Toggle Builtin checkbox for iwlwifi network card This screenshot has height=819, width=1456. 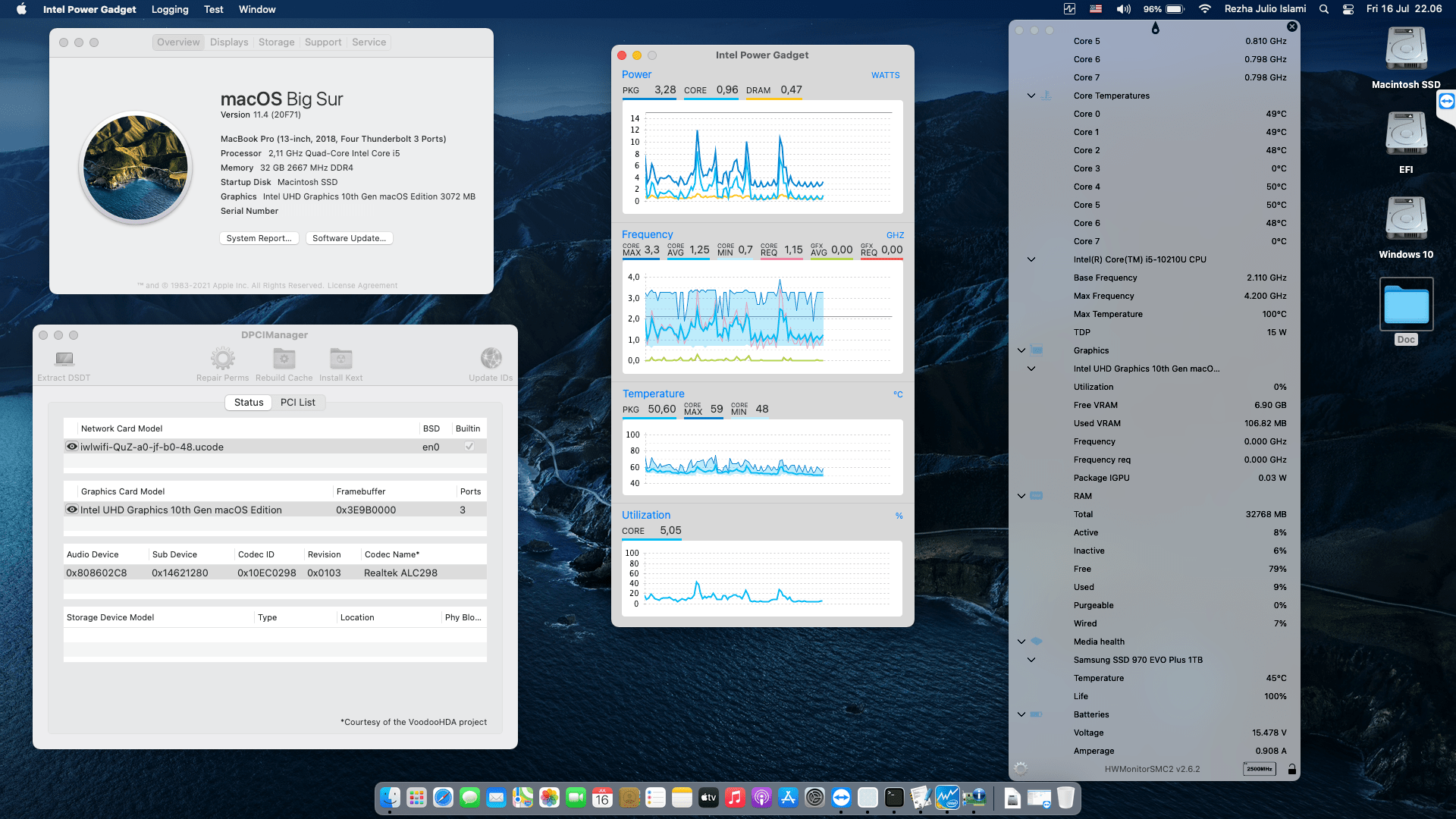point(469,447)
